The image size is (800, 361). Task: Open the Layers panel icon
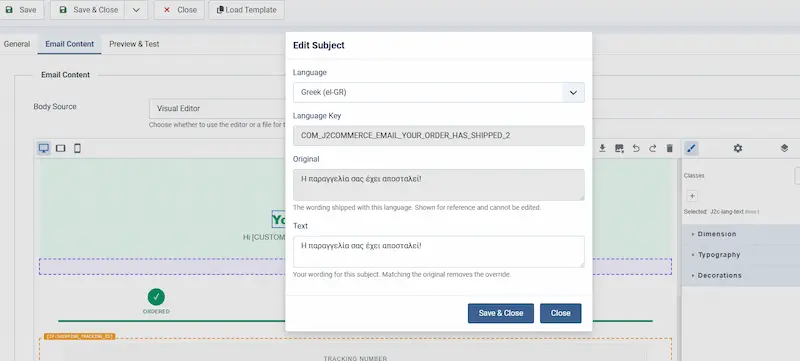[784, 148]
